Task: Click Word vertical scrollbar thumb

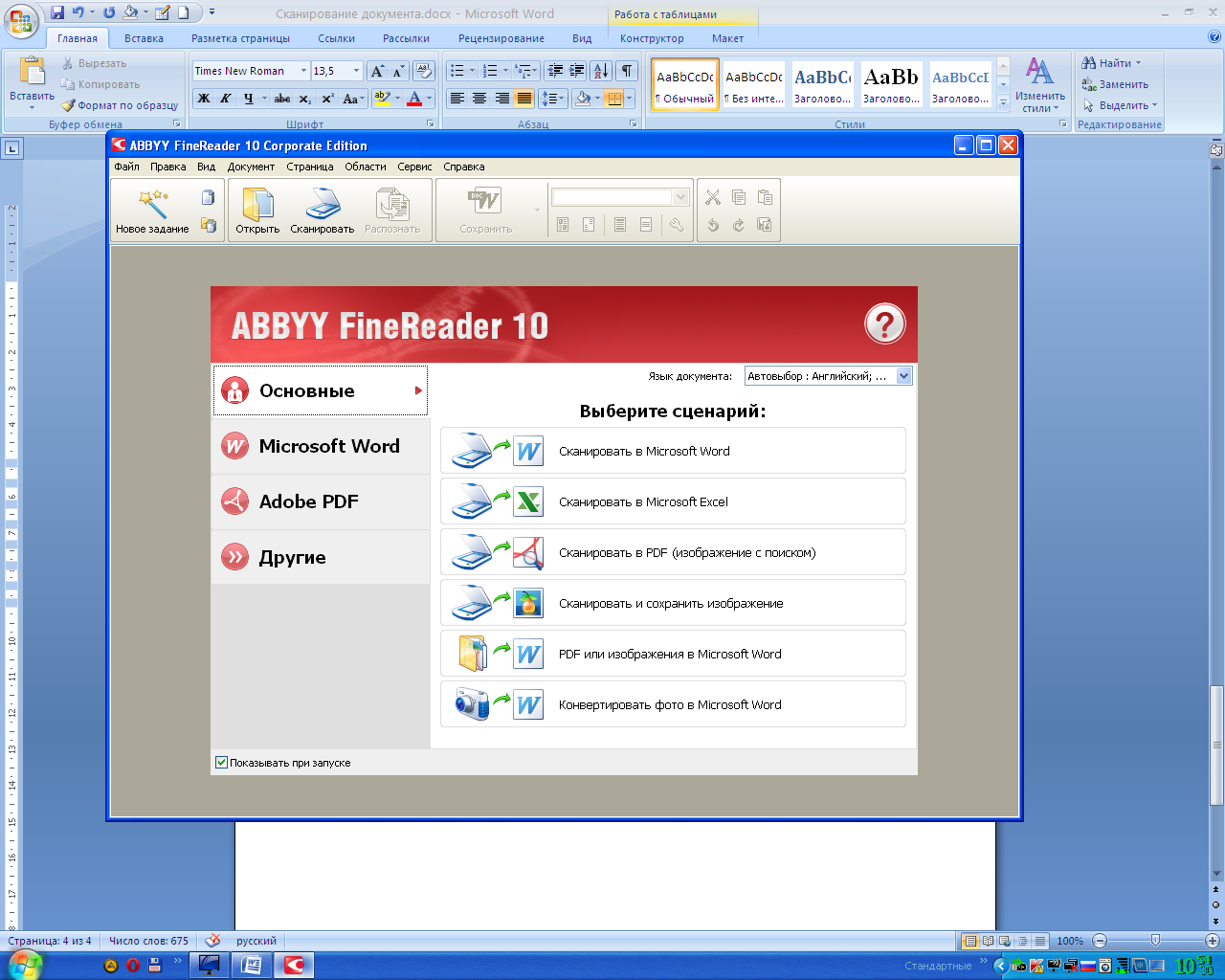Action: [1216, 744]
